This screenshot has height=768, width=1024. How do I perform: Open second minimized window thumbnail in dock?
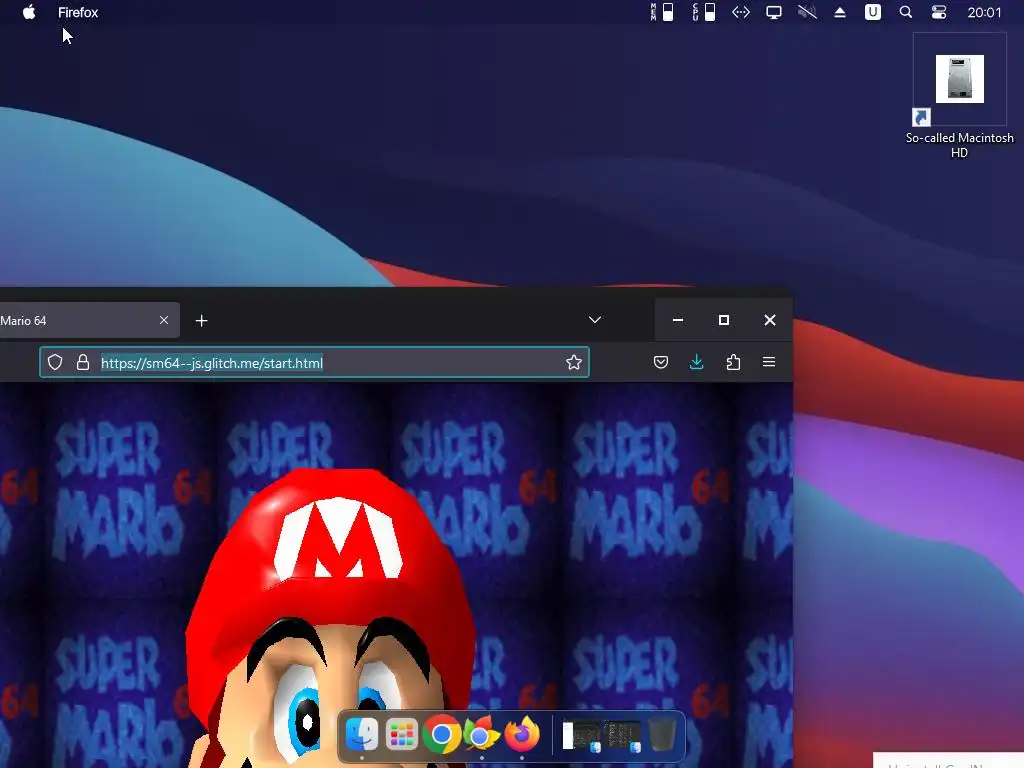pyautogui.click(x=621, y=737)
